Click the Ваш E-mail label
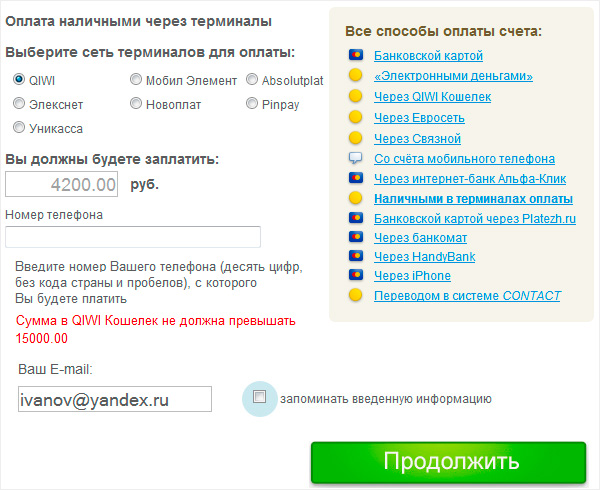The height and width of the screenshot is (490, 600). point(55,370)
